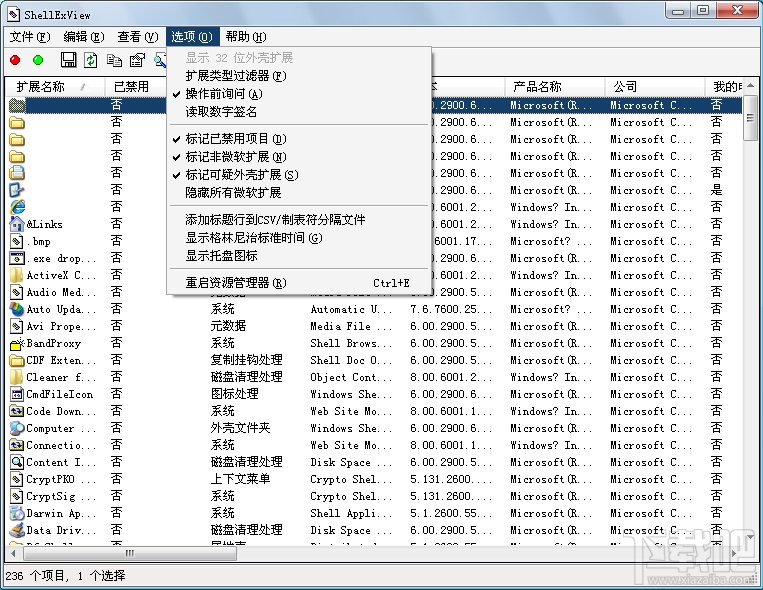Toggle 操作前询问 checked option
The image size is (763, 590).
pyautogui.click(x=299, y=93)
